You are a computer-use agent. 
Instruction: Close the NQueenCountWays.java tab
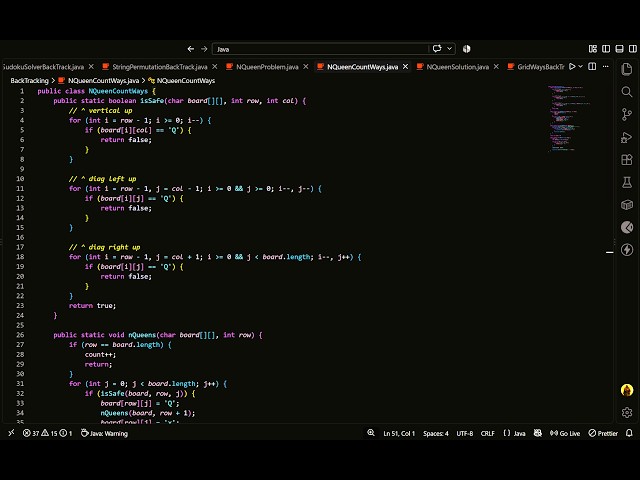pyautogui.click(x=405, y=67)
